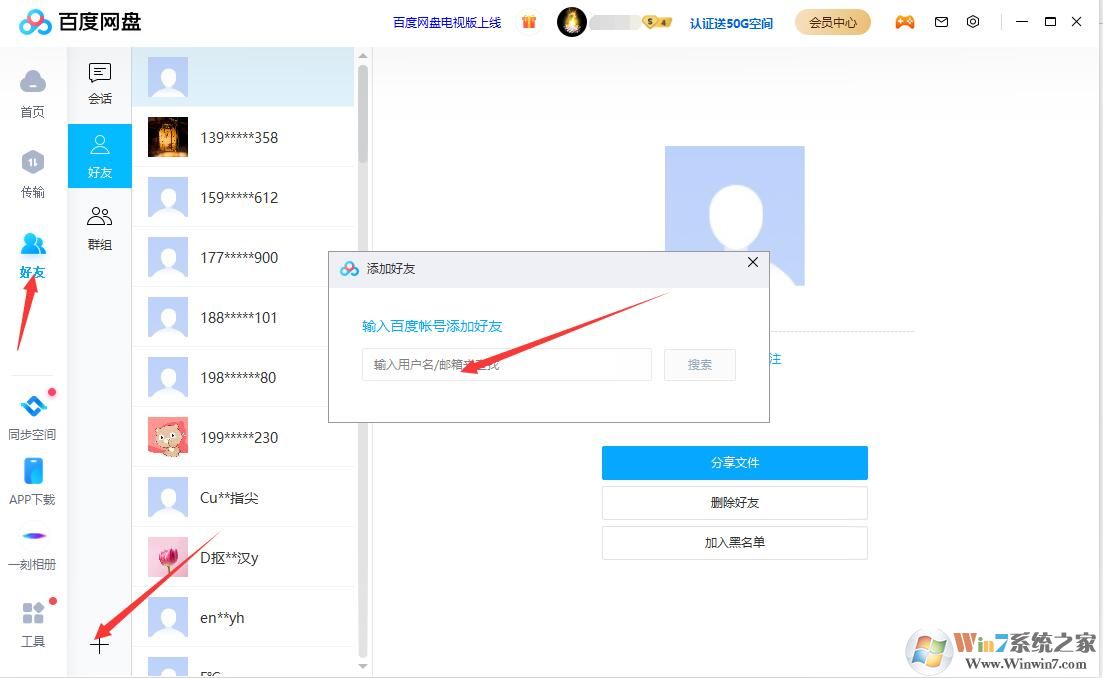Screen dimensions: 1103x678
Task: Open the 工具 tools panel
Action: tap(32, 622)
